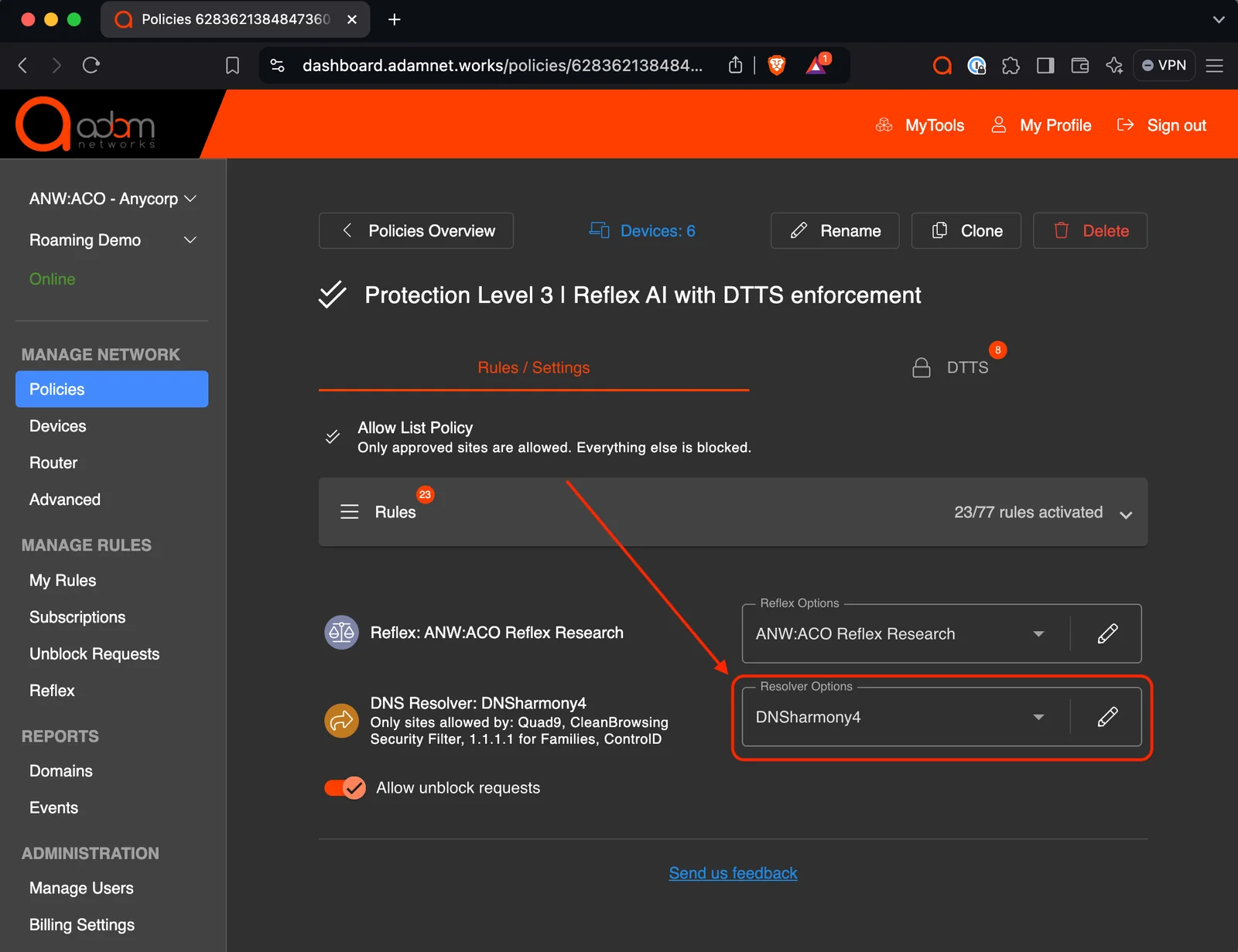Open the extensions puzzle icon
Image resolution: width=1238 pixels, height=952 pixels.
(x=1011, y=66)
